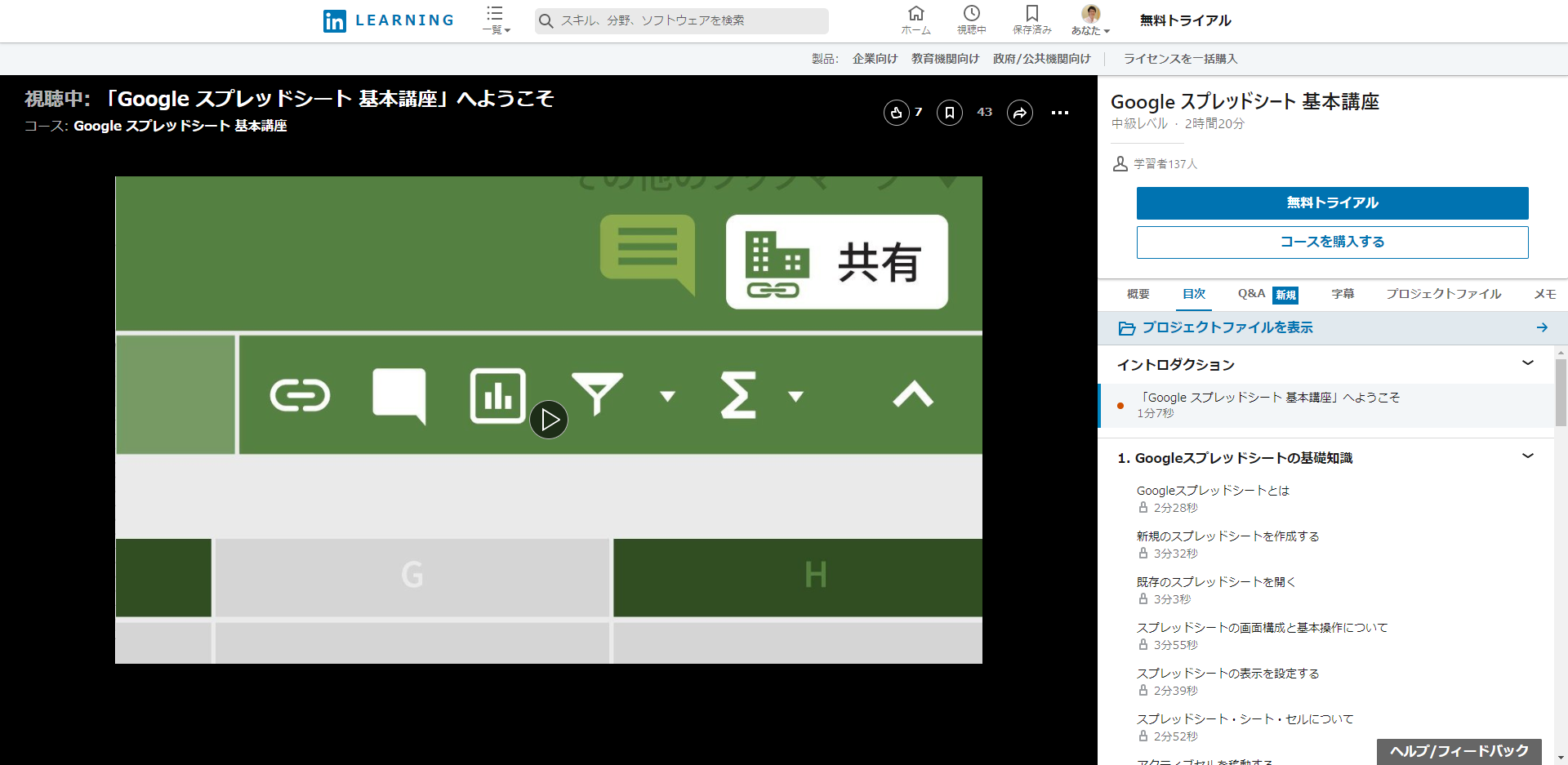Image resolution: width=1568 pixels, height=765 pixels.
Task: Select the welcome lesson 1分7秒
Action: (x=1325, y=405)
